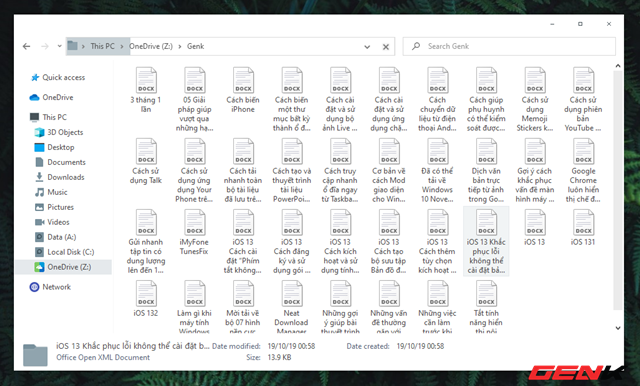Select 'Những gợi ý giúp bài' file
The image size is (640, 386).
pos(340,306)
